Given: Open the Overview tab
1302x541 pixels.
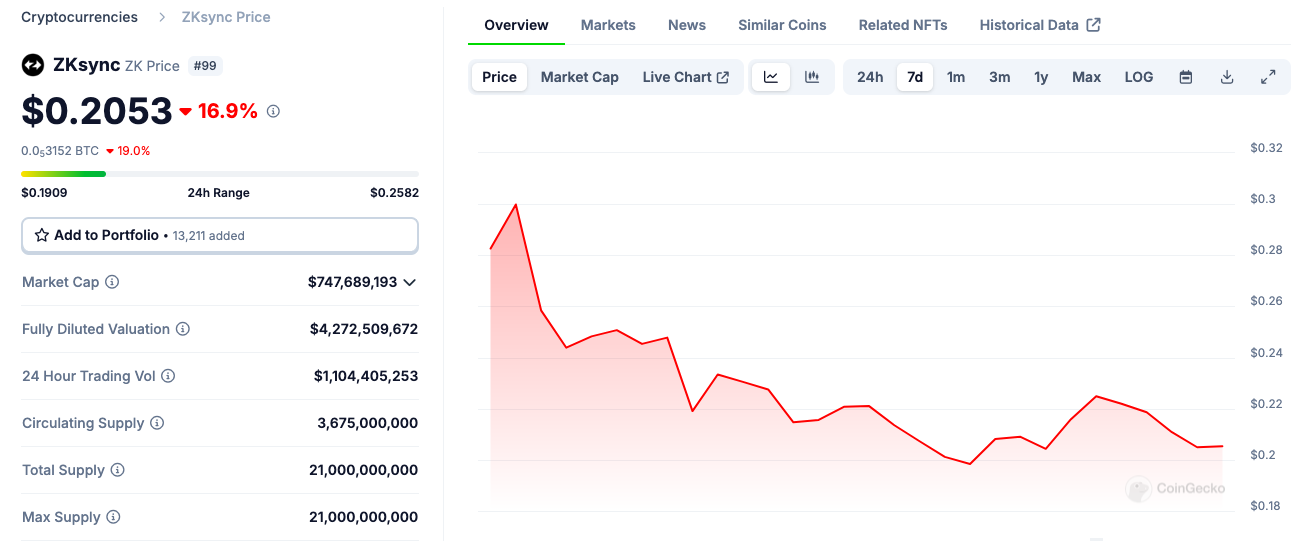Looking at the screenshot, I should click(x=516, y=25).
